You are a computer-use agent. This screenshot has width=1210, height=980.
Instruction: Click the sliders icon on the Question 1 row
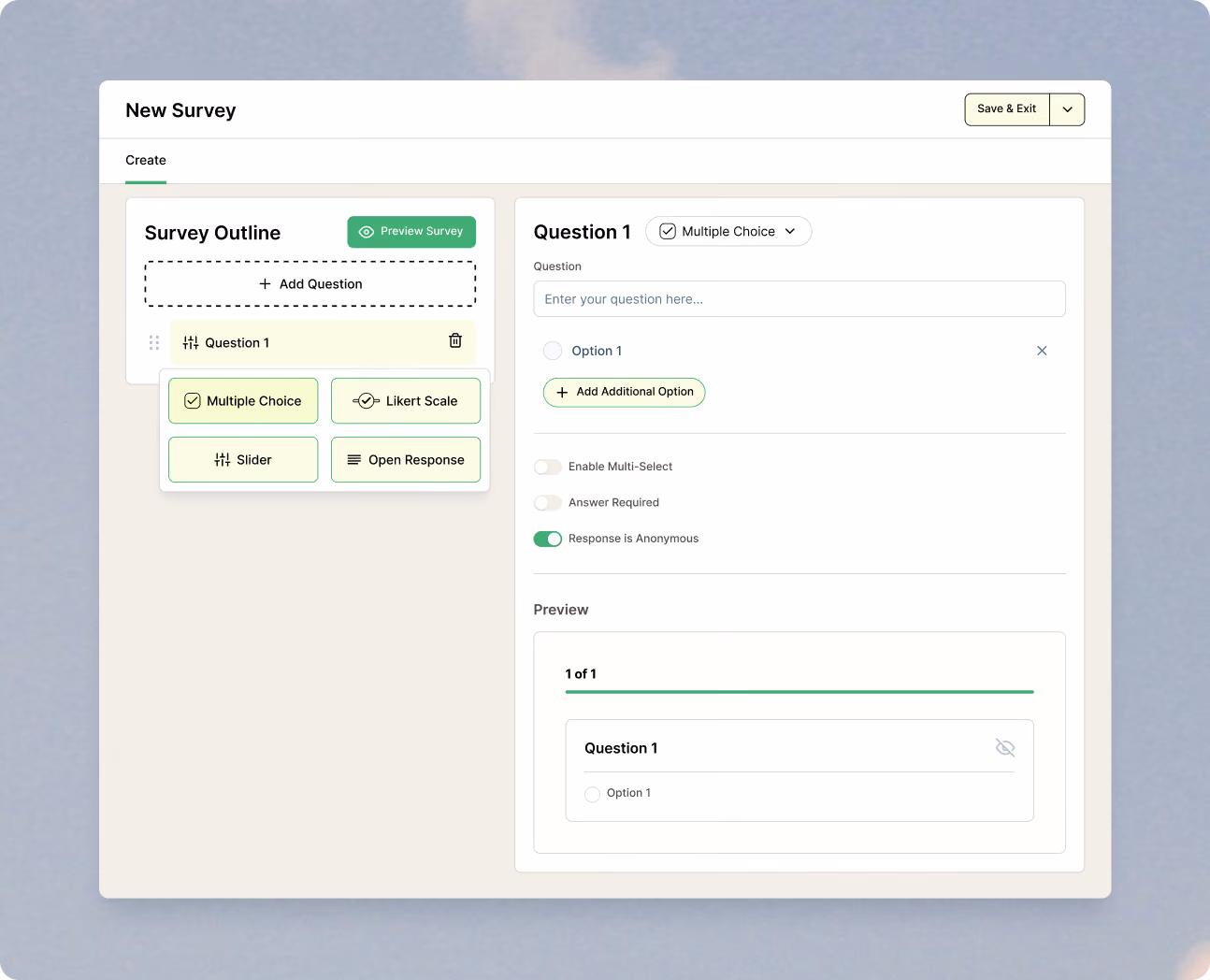click(191, 343)
